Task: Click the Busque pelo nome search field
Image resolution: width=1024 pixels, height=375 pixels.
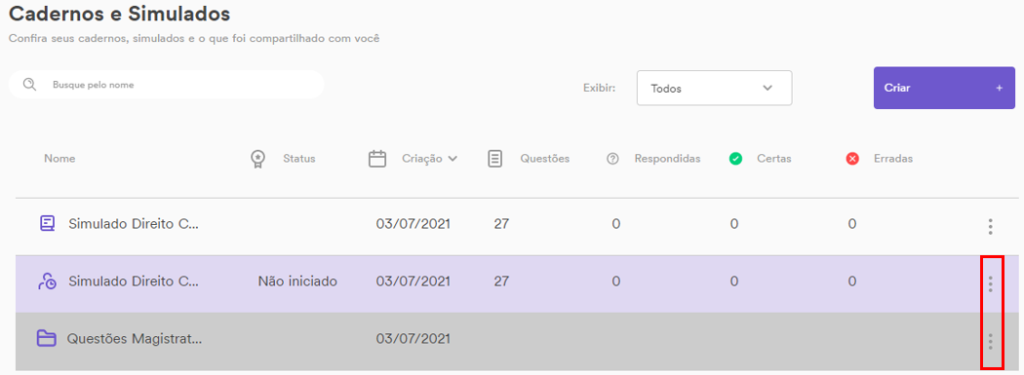Action: coord(167,85)
